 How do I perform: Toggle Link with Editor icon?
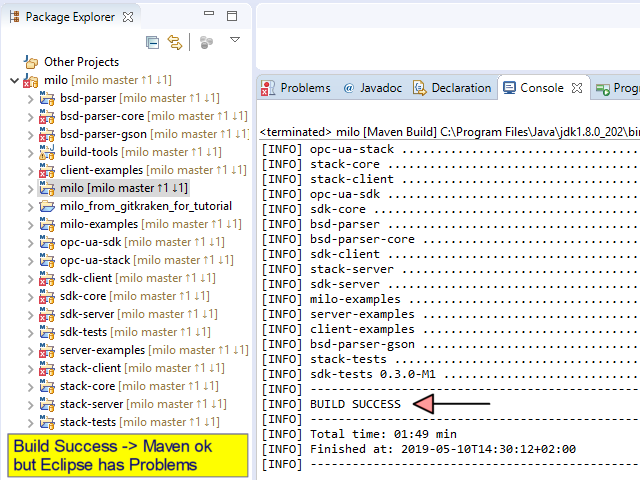[x=175, y=42]
